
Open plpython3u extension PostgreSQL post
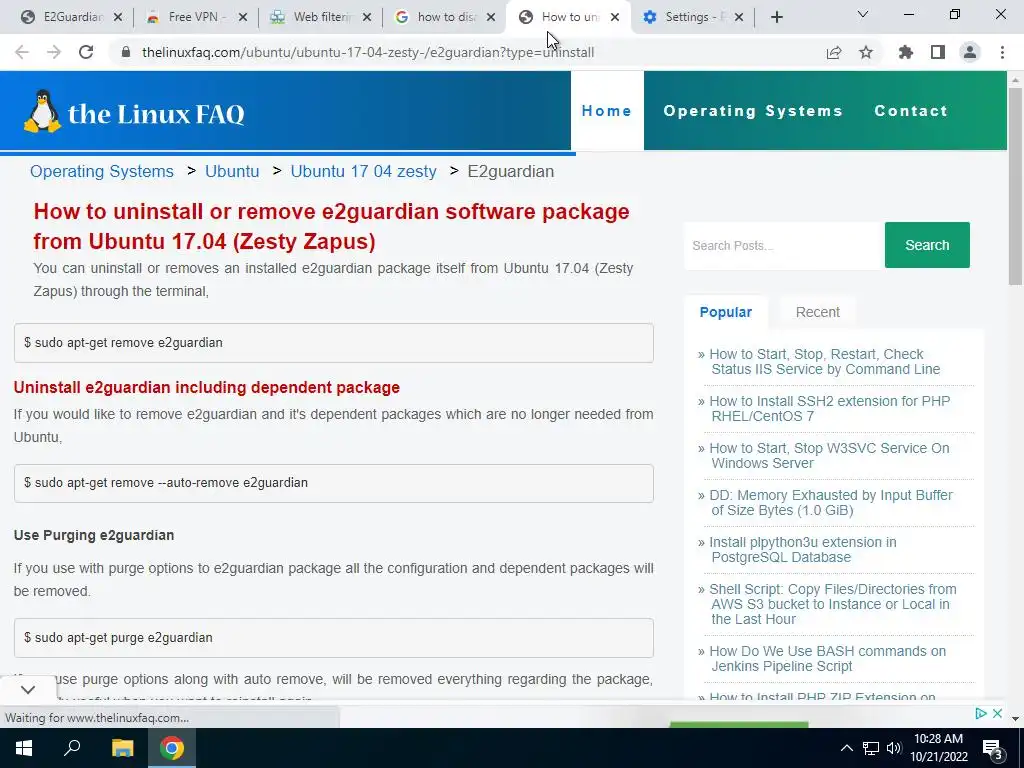pos(803,550)
